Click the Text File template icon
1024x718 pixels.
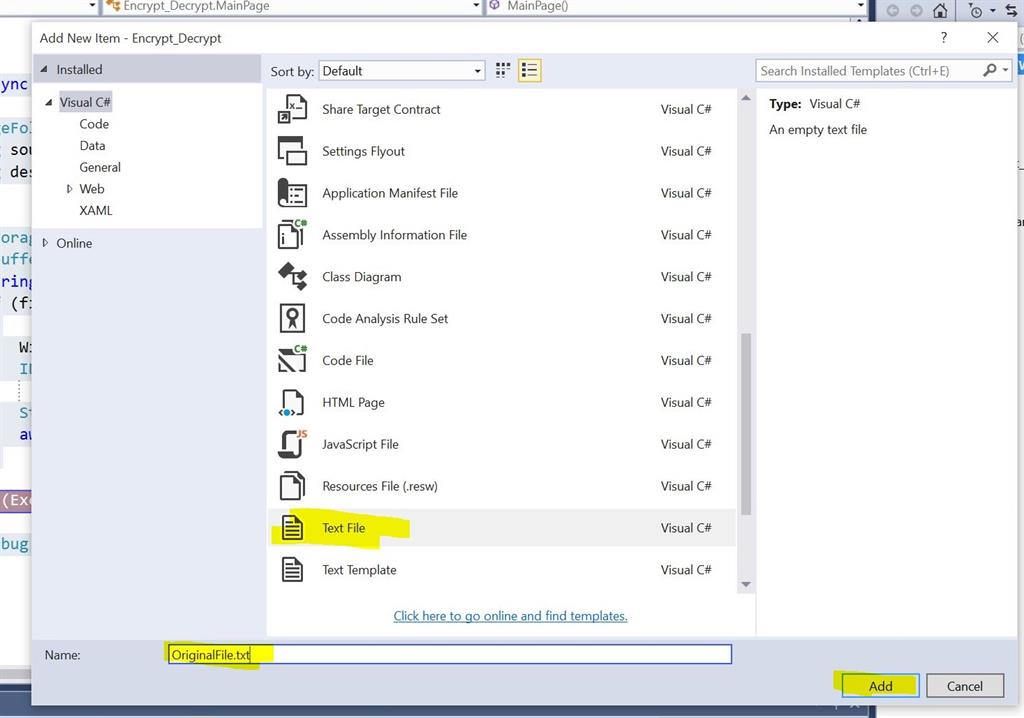(x=292, y=528)
